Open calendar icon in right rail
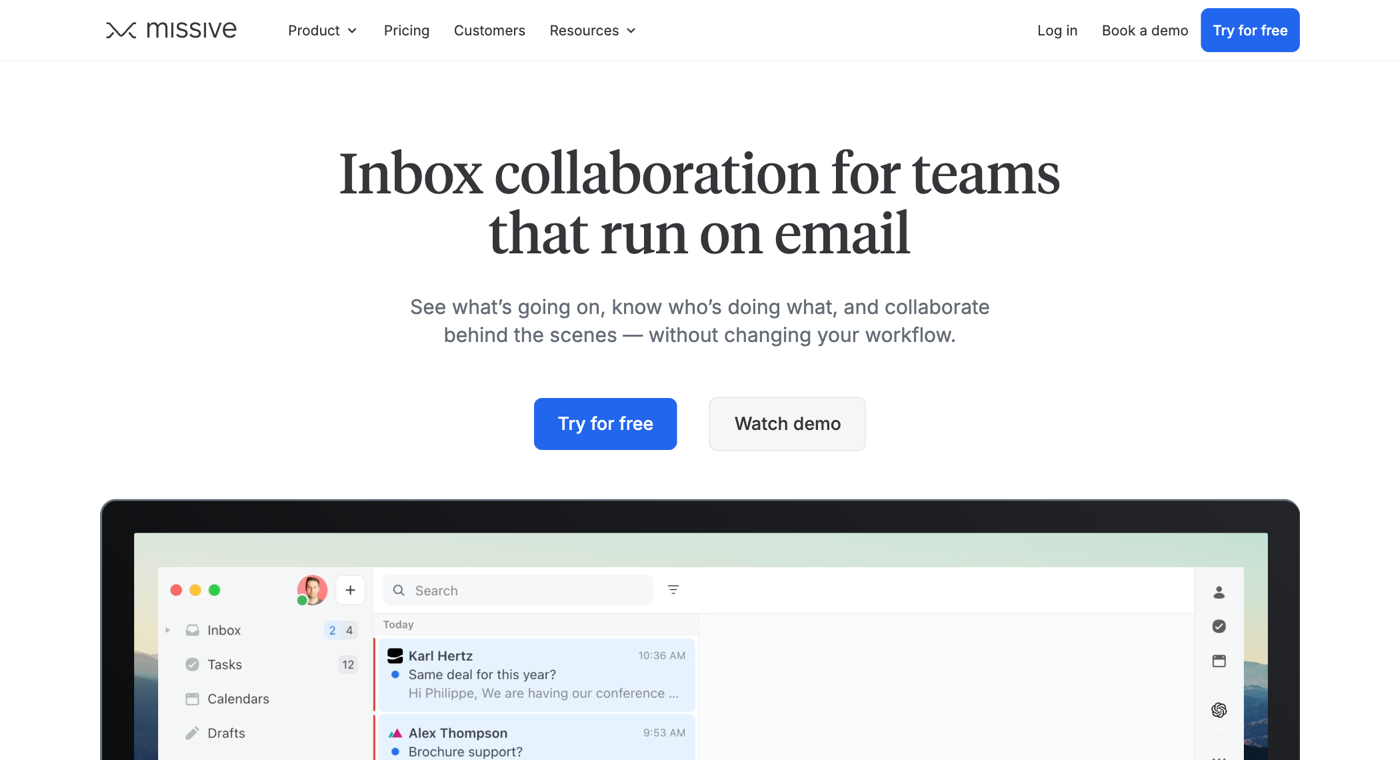 point(1219,661)
